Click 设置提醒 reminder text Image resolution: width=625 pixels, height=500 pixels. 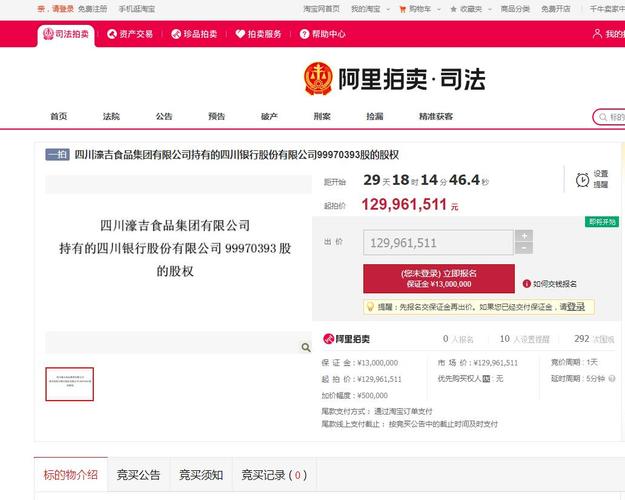pos(601,179)
